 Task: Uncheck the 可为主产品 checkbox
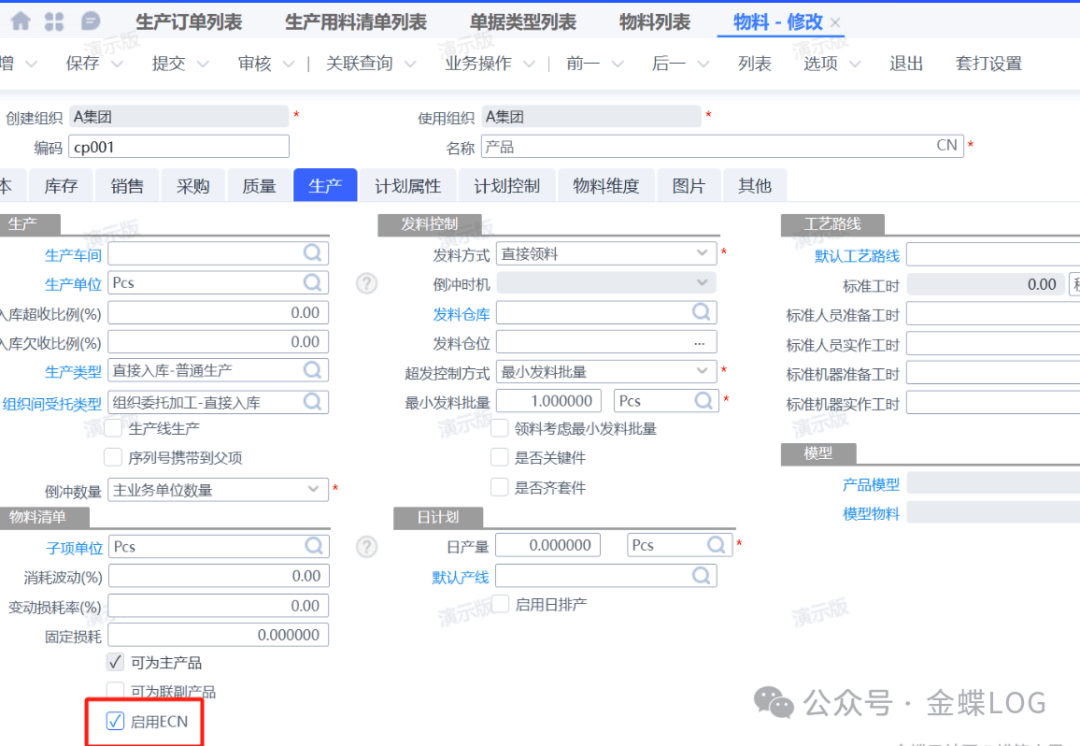[115, 663]
